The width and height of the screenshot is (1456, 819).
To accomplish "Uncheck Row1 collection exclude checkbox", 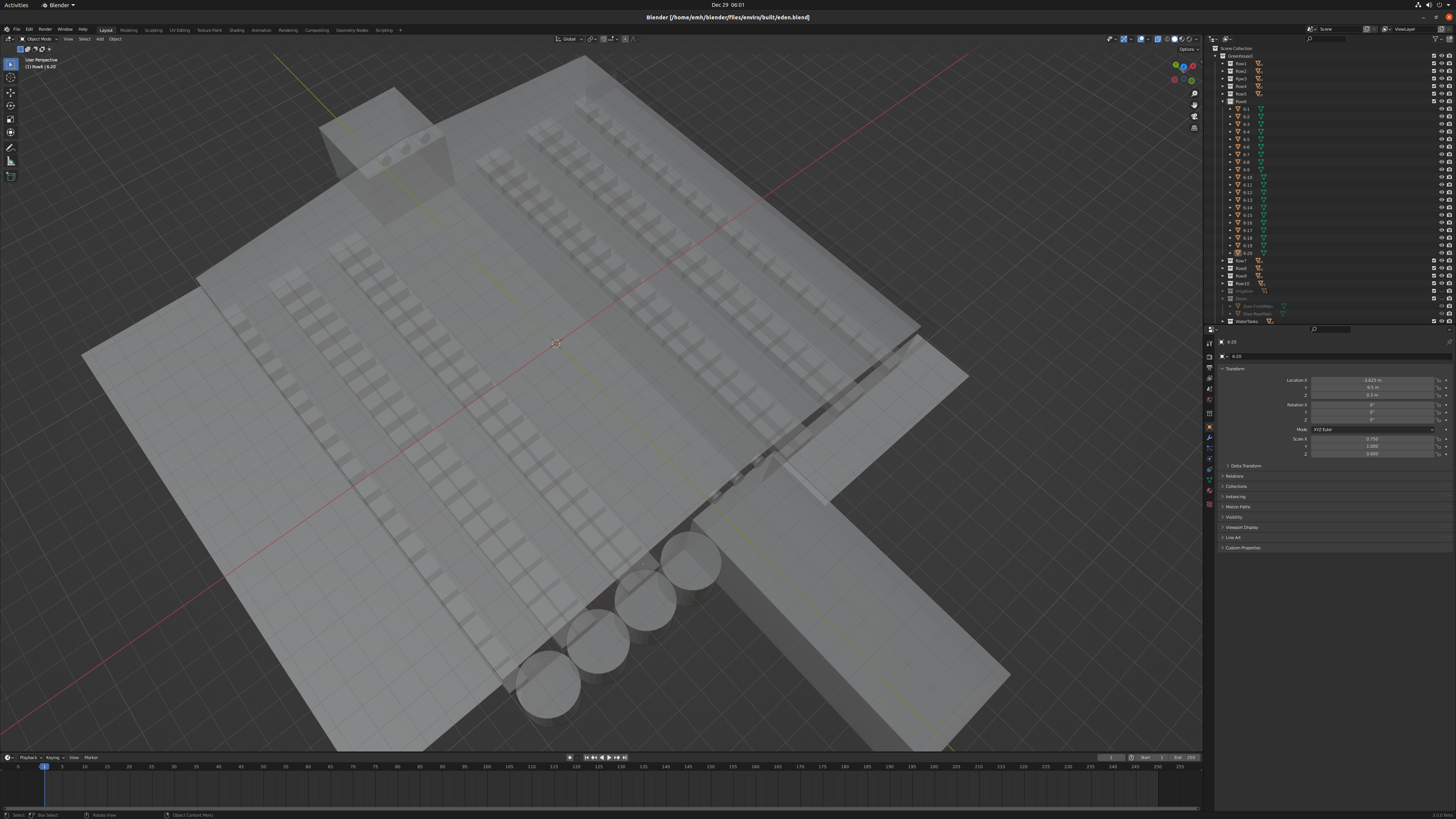I will tap(1433, 63).
